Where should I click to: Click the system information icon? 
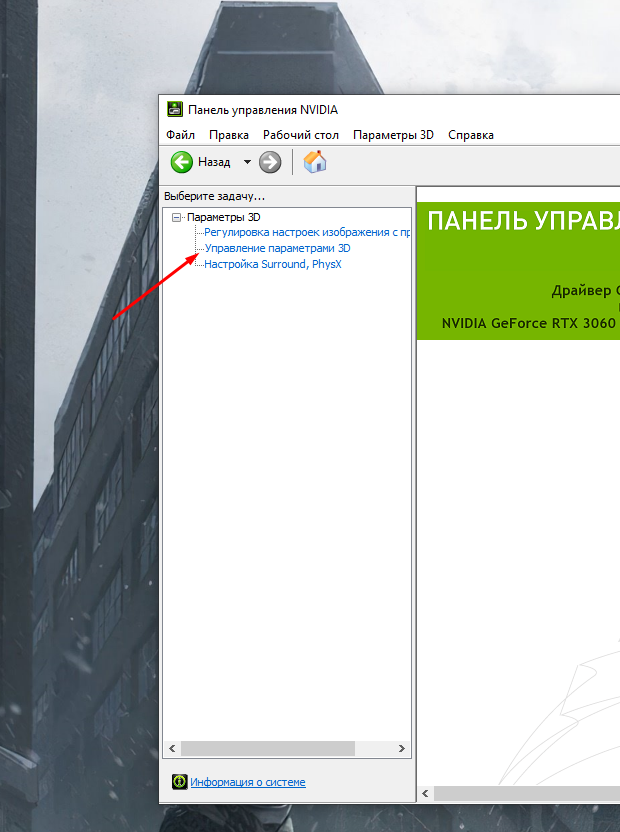(179, 782)
